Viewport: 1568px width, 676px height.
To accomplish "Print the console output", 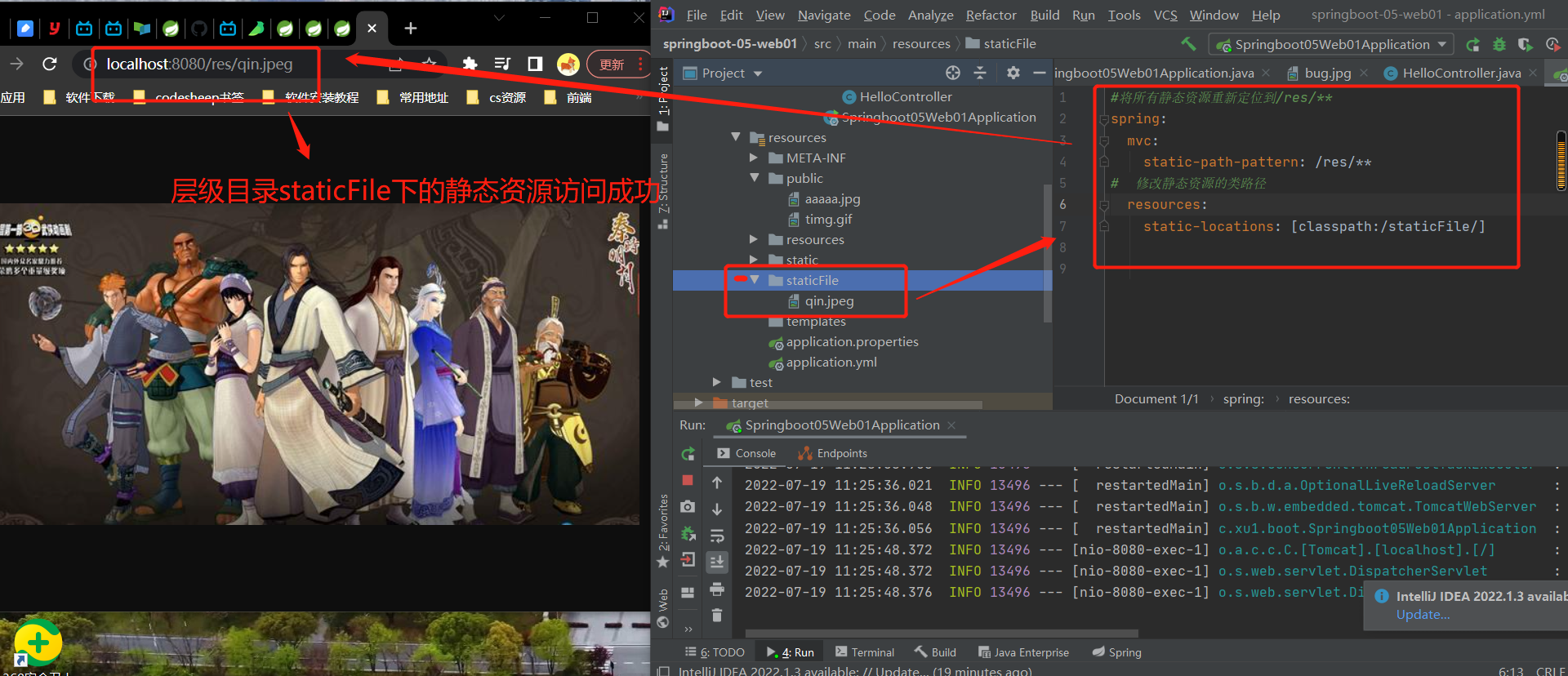I will [x=717, y=589].
